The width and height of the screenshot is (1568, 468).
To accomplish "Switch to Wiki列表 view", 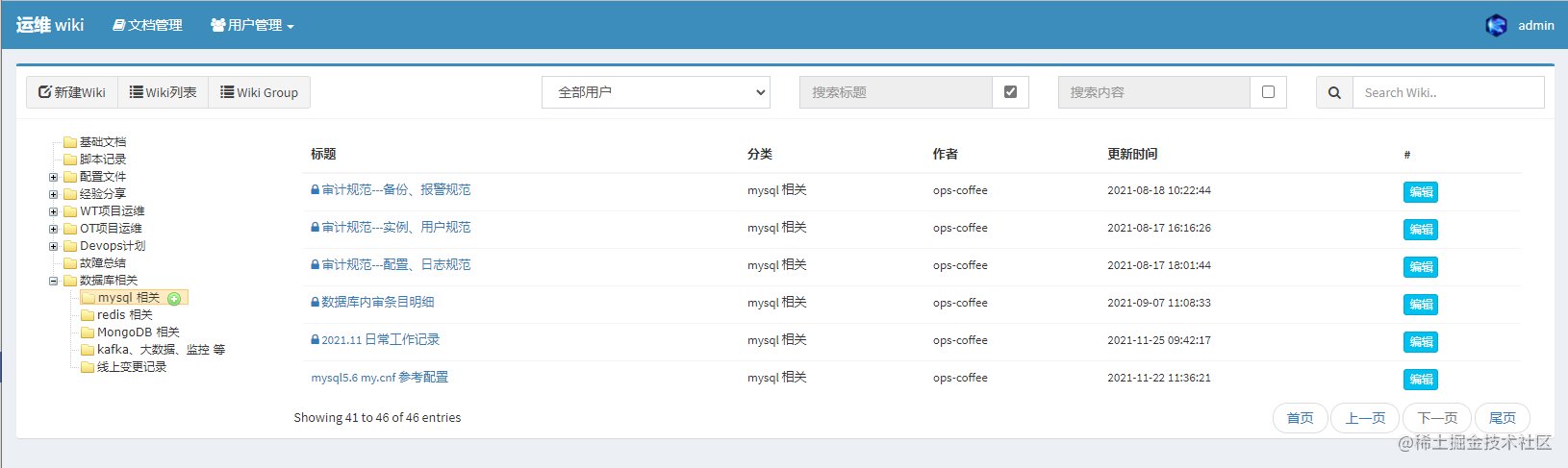I will pos(164,92).
